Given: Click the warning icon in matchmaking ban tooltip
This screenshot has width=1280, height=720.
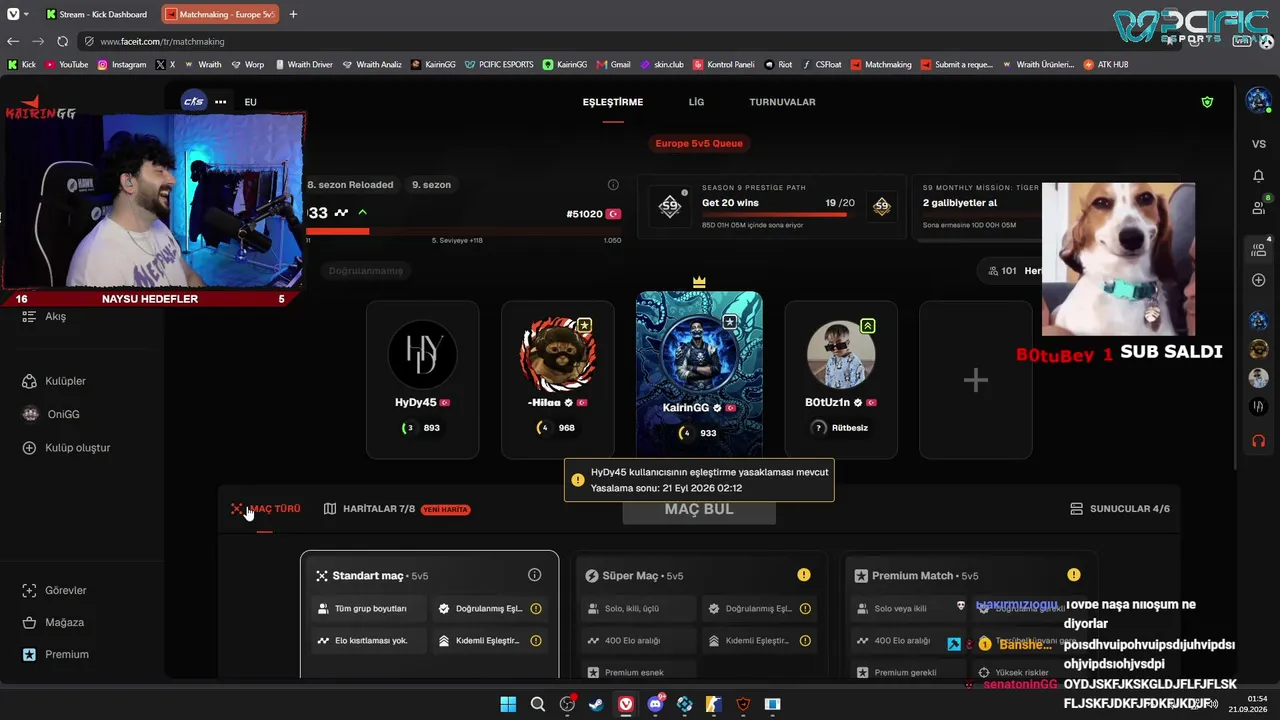Looking at the screenshot, I should coord(578,480).
